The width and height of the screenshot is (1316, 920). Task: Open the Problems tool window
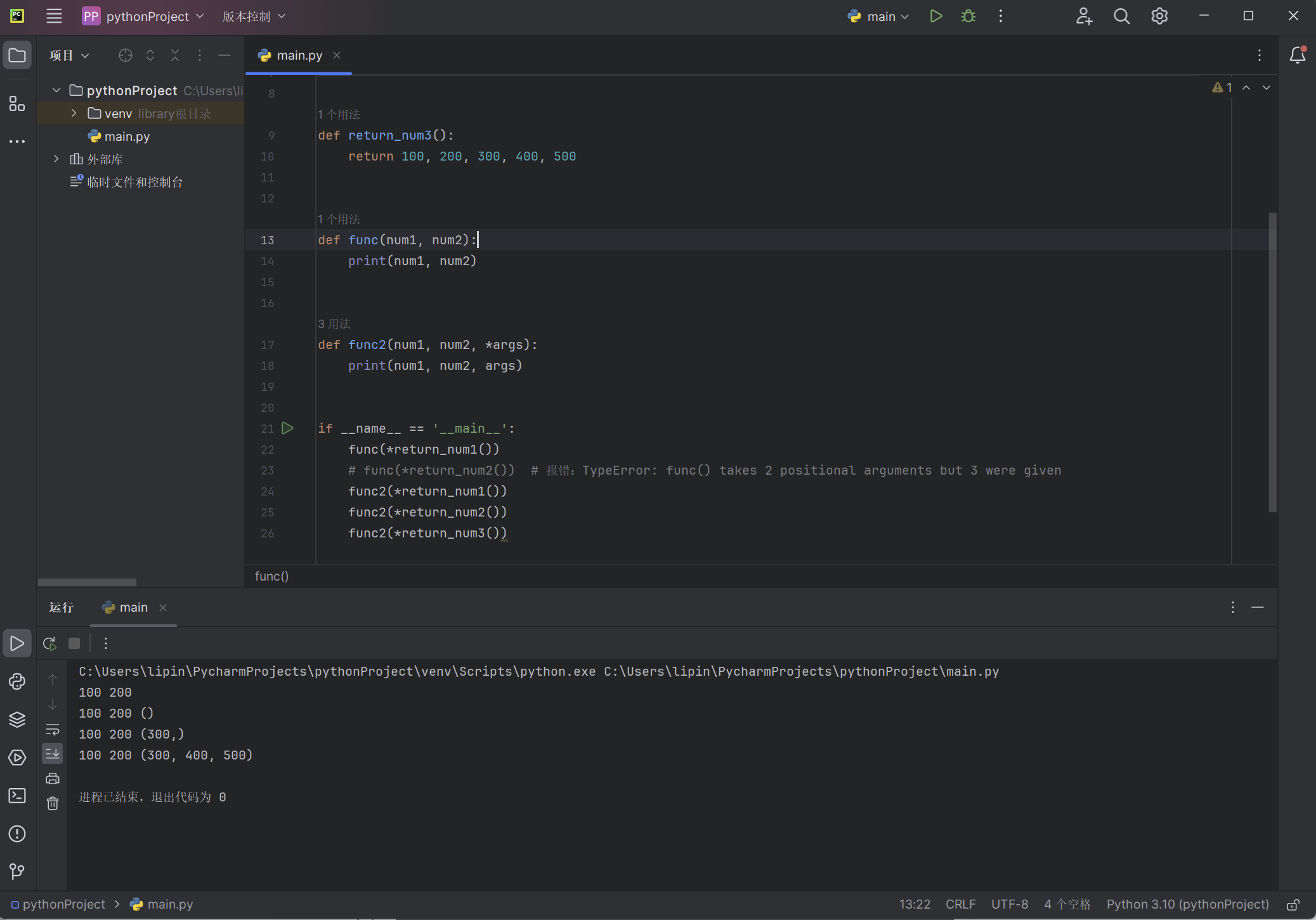pos(17,834)
